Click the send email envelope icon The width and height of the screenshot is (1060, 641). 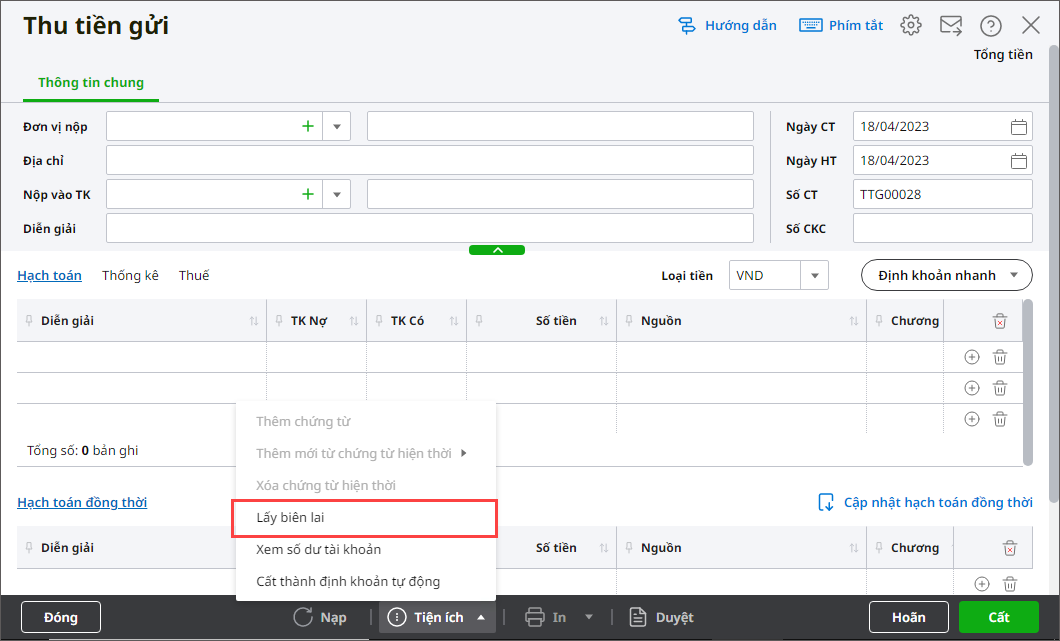[x=950, y=26]
